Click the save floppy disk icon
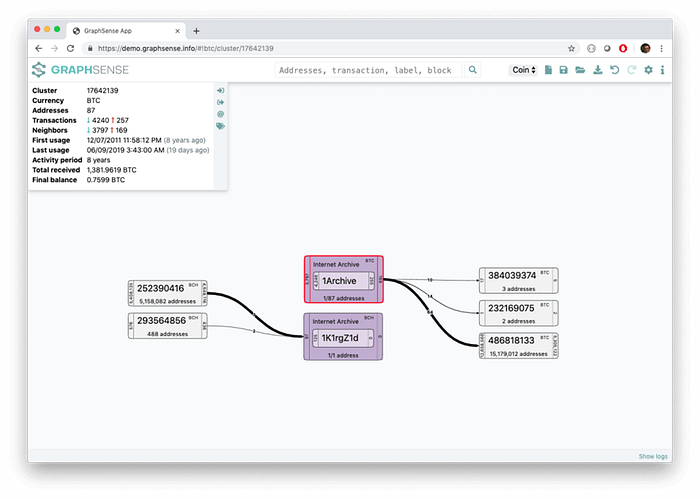700x499 pixels. point(564,70)
